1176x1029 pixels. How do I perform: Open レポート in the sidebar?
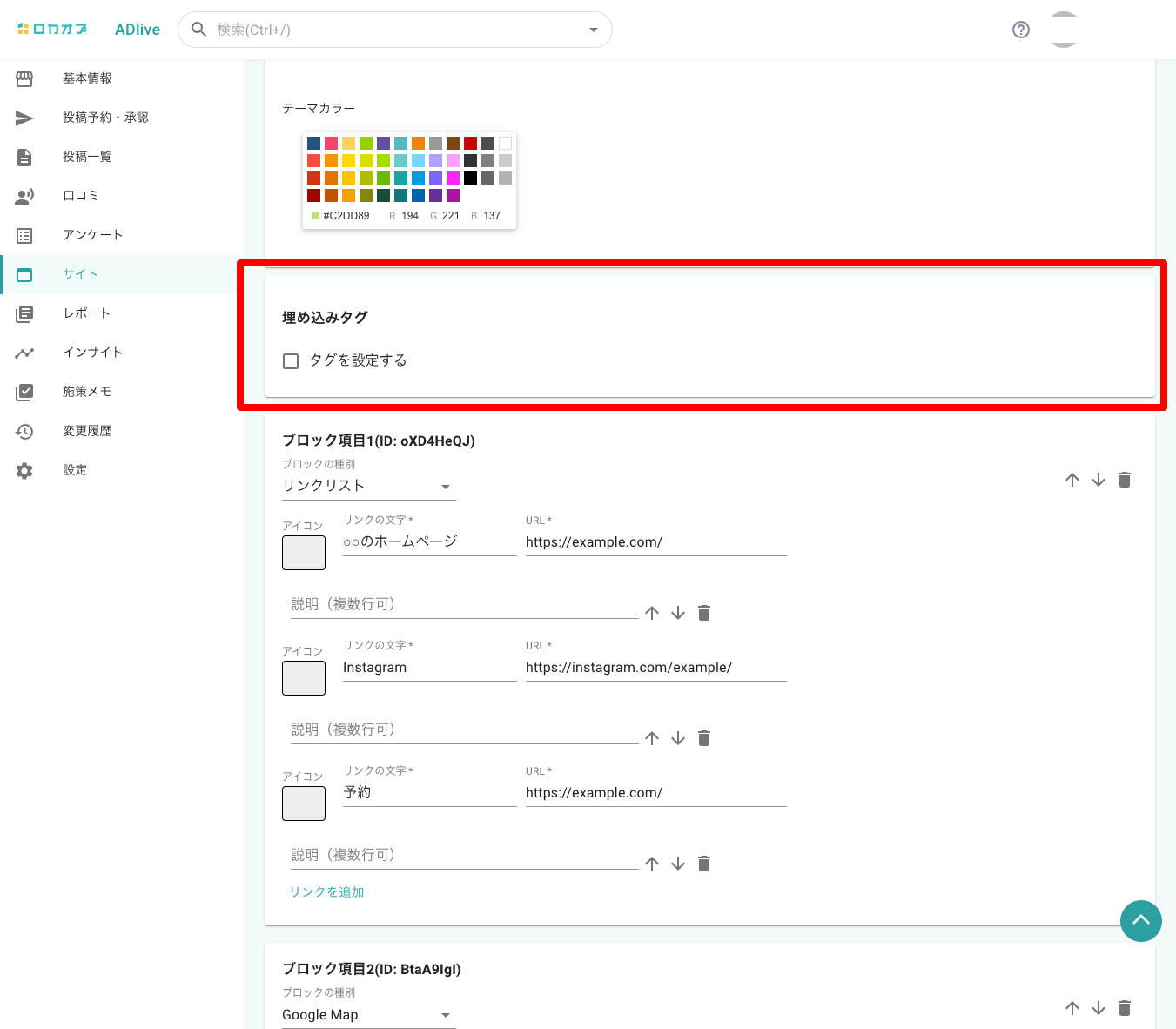pyautogui.click(x=86, y=313)
